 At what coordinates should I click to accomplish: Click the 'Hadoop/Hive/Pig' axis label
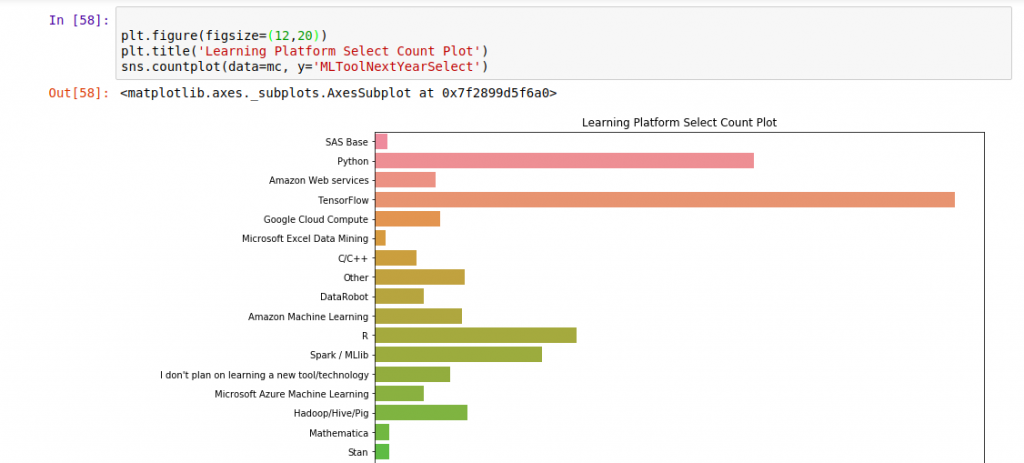331,413
